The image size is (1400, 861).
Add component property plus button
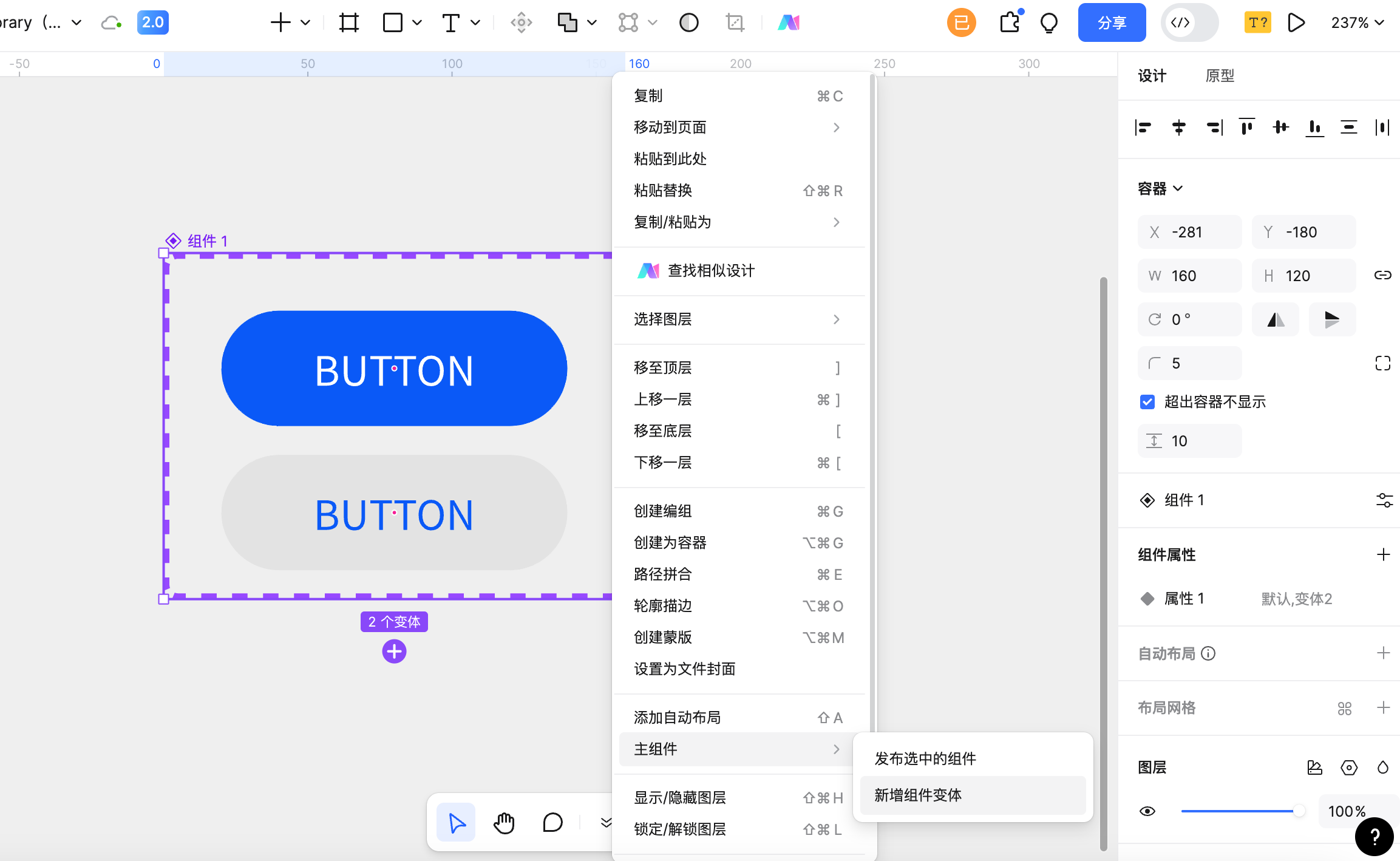(x=1383, y=554)
